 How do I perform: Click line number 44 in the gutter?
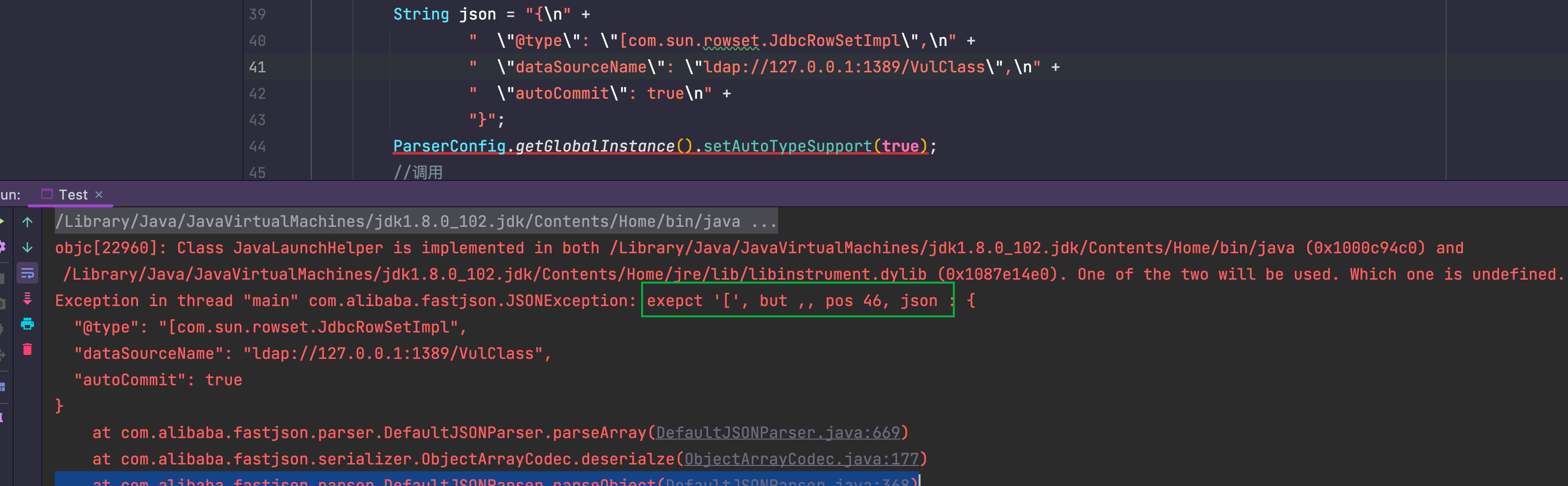[x=257, y=147]
